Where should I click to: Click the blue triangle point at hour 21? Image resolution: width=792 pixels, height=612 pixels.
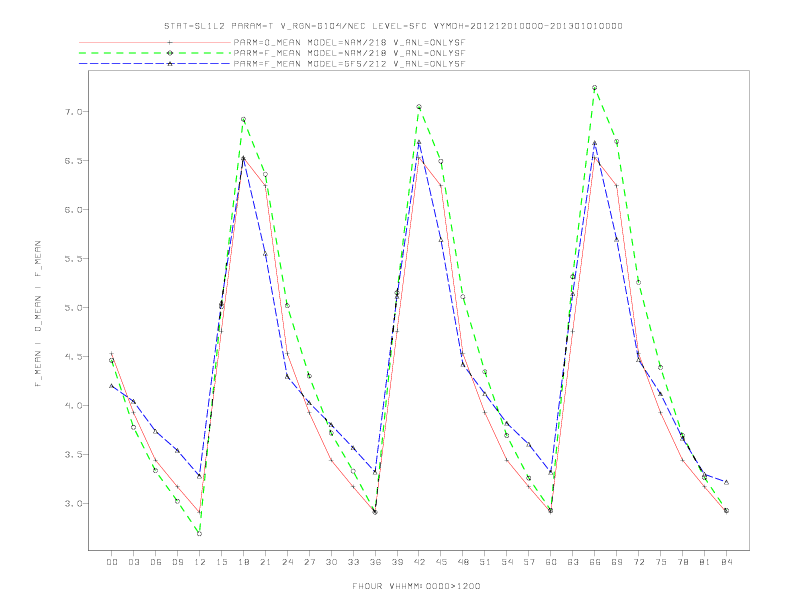click(x=265, y=254)
